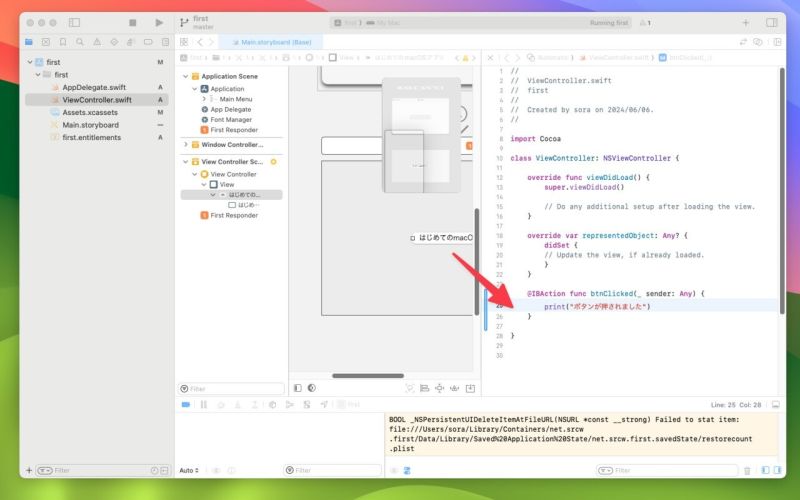The width and height of the screenshot is (800, 500).
Task: Click the console Filter field
Action: [667, 470]
